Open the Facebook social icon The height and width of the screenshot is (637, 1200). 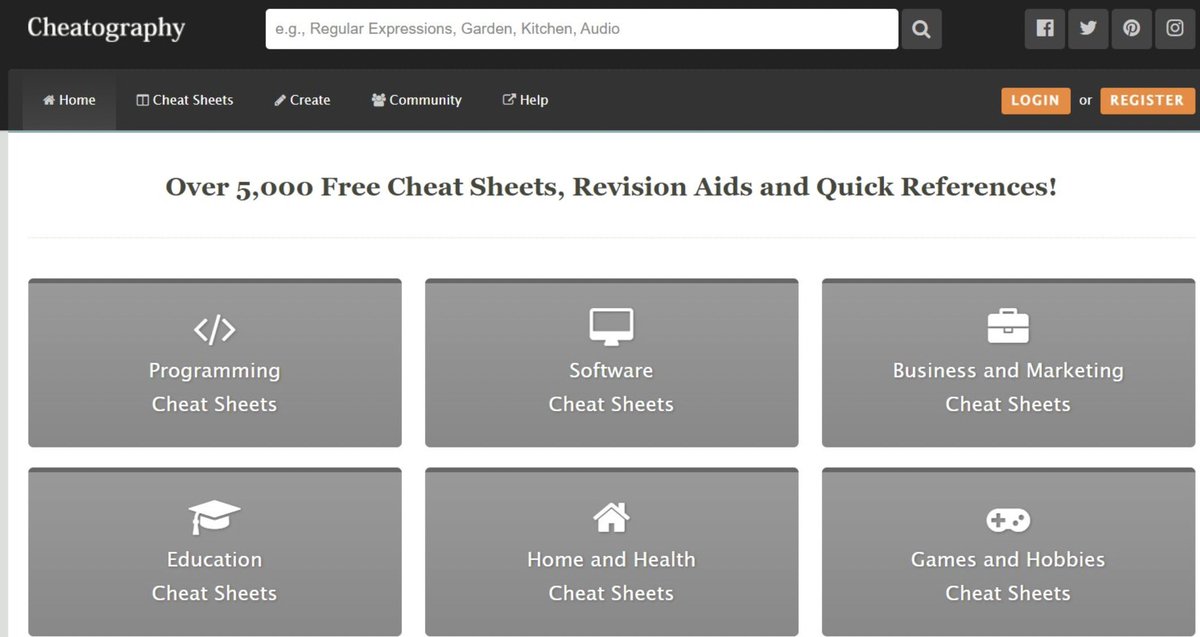click(1044, 28)
